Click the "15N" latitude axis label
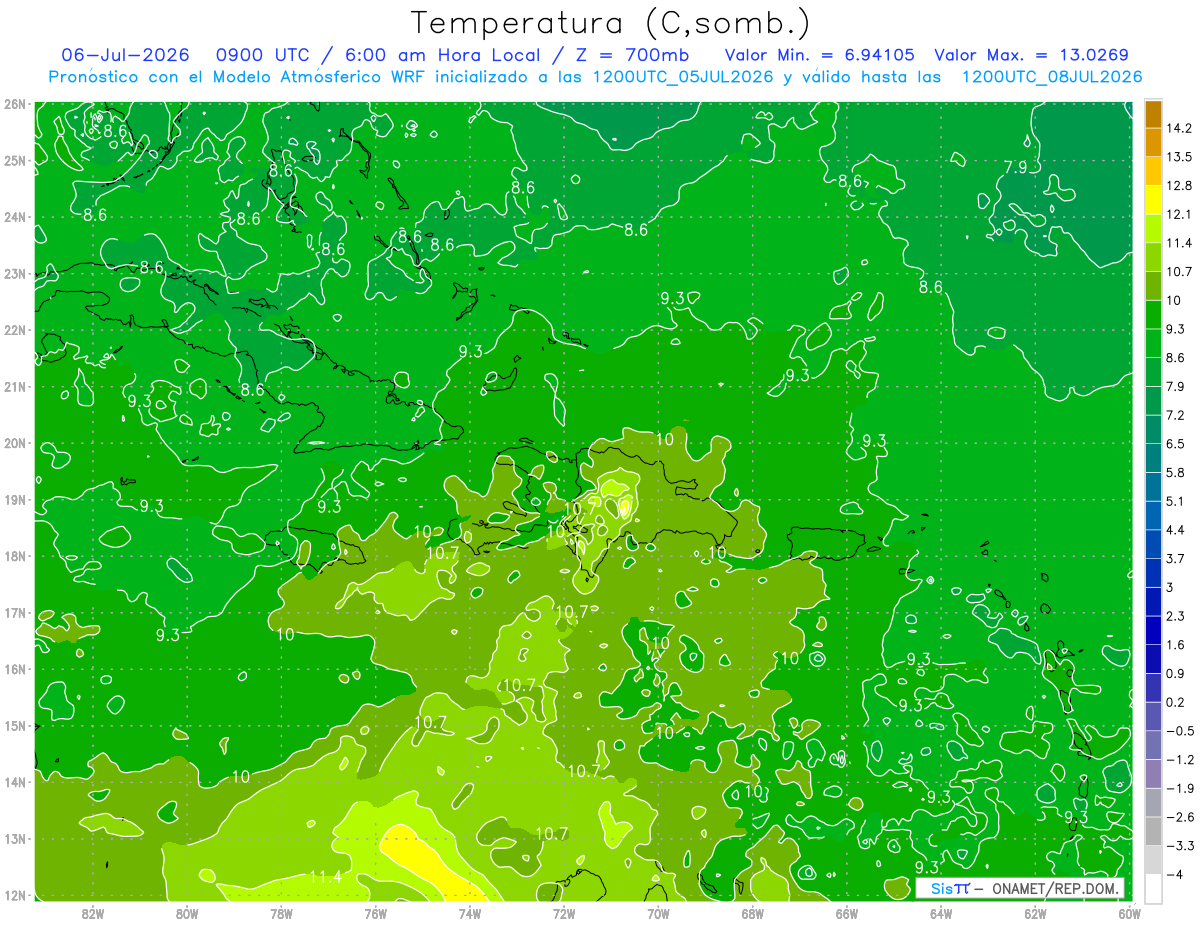 click(14, 726)
